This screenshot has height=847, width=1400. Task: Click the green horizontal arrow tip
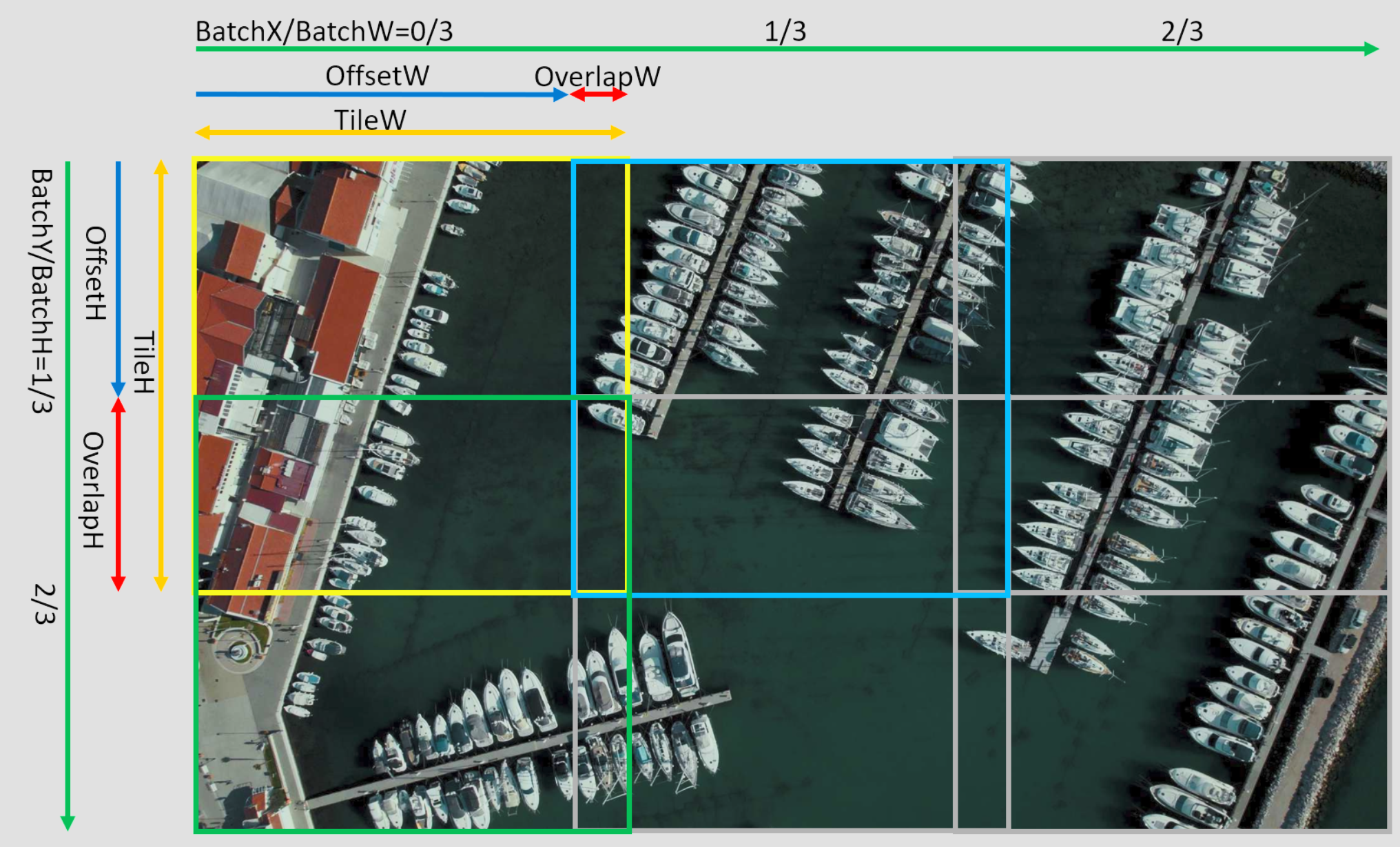[1371, 49]
